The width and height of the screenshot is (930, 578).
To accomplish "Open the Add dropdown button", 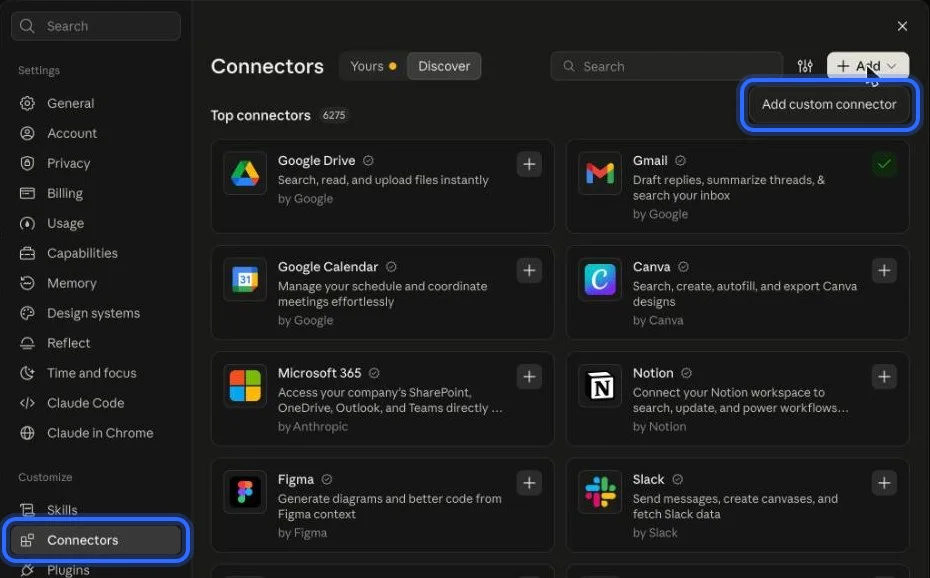I will 868,66.
